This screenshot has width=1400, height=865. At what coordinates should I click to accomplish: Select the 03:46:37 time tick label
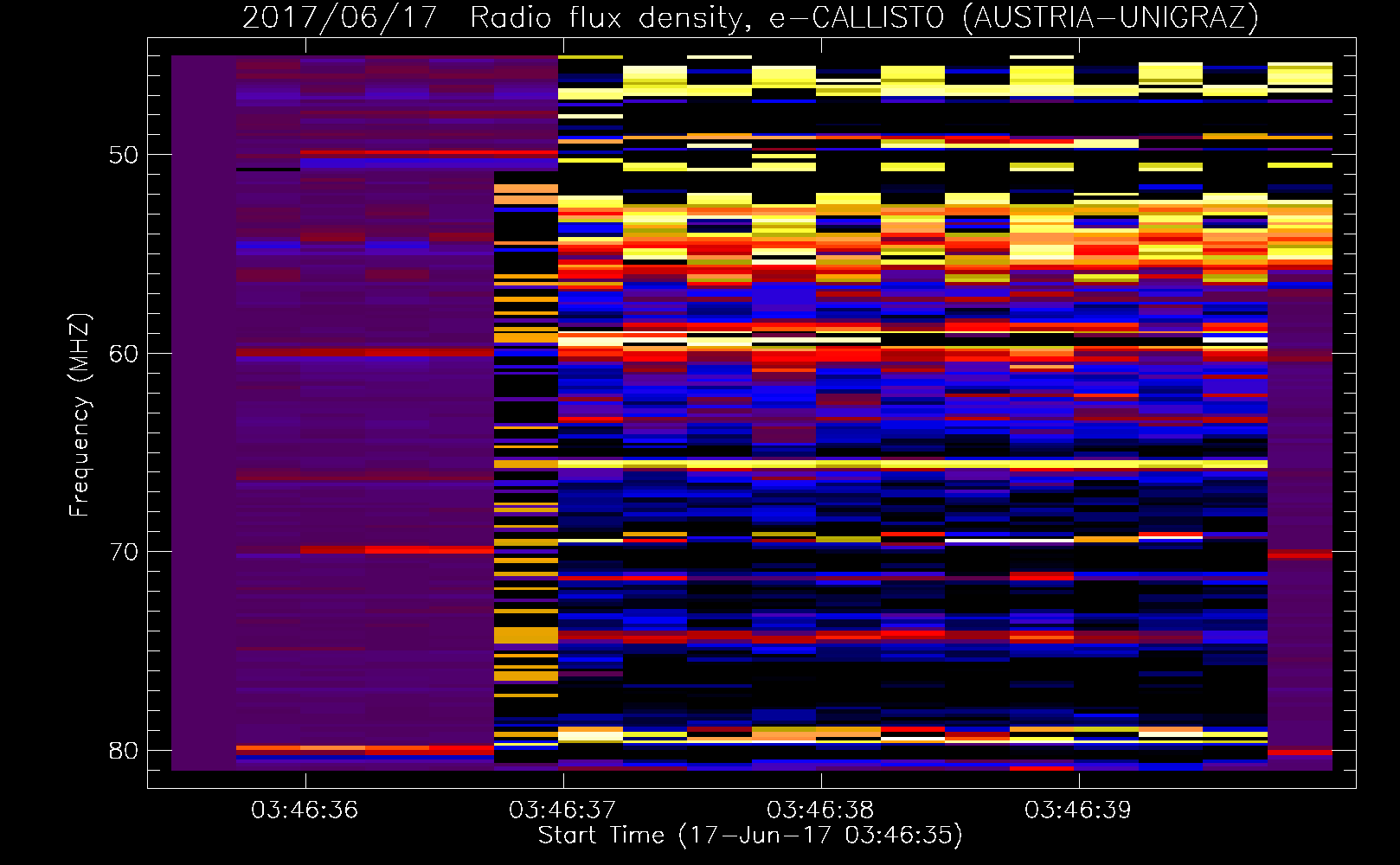(x=562, y=810)
